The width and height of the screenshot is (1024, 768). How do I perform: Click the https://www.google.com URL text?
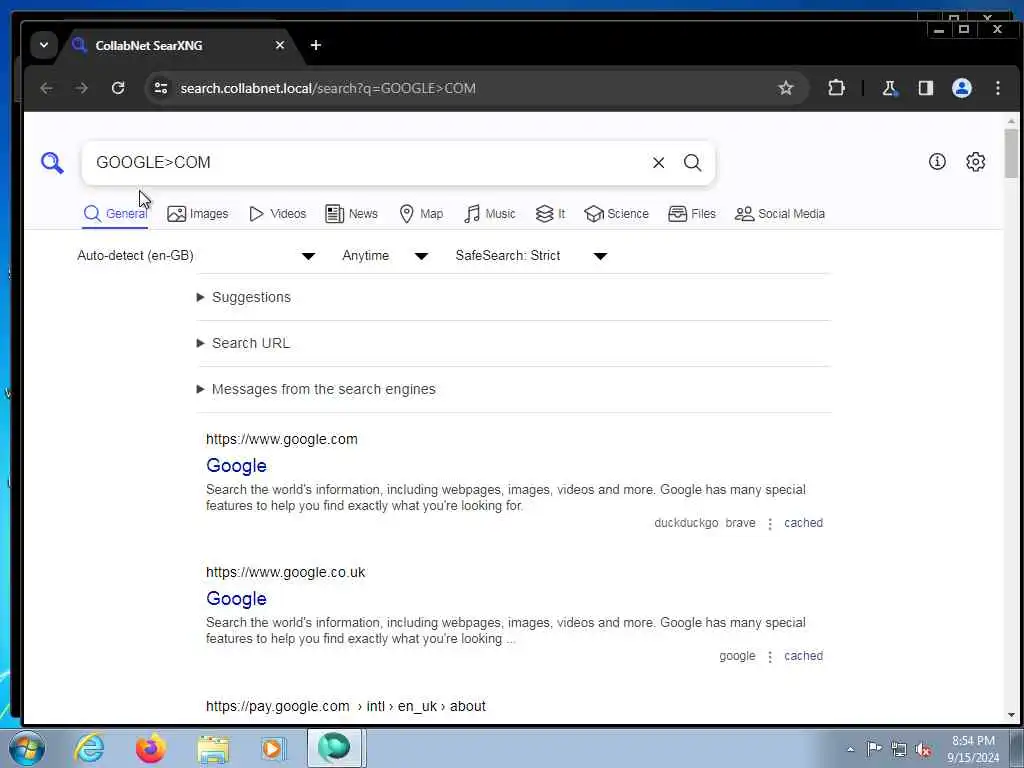pyautogui.click(x=281, y=440)
